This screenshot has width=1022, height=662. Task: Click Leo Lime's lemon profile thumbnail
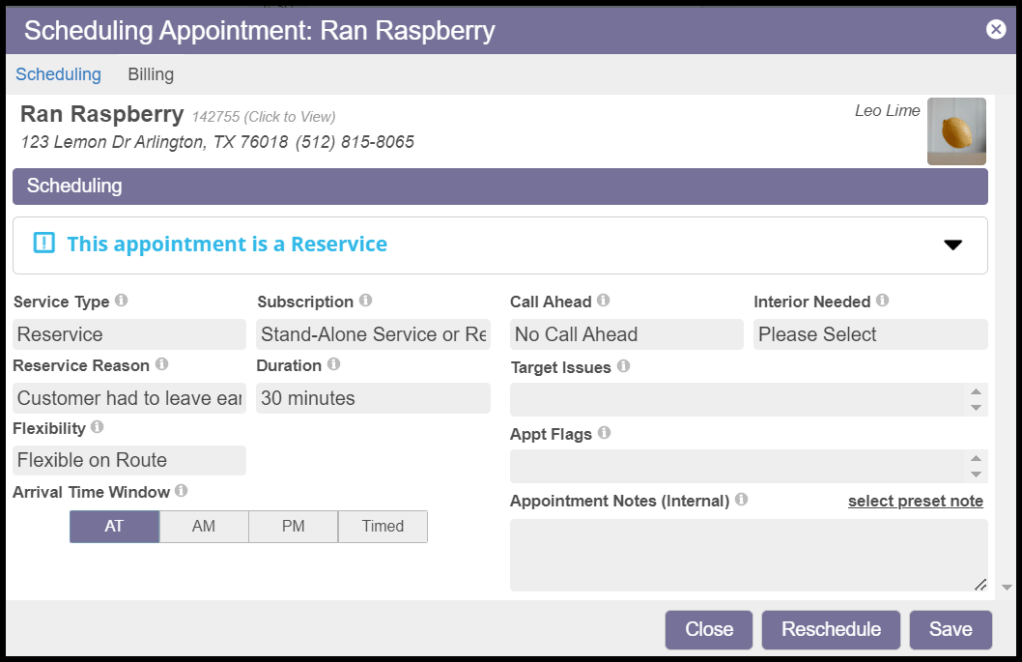click(956, 130)
